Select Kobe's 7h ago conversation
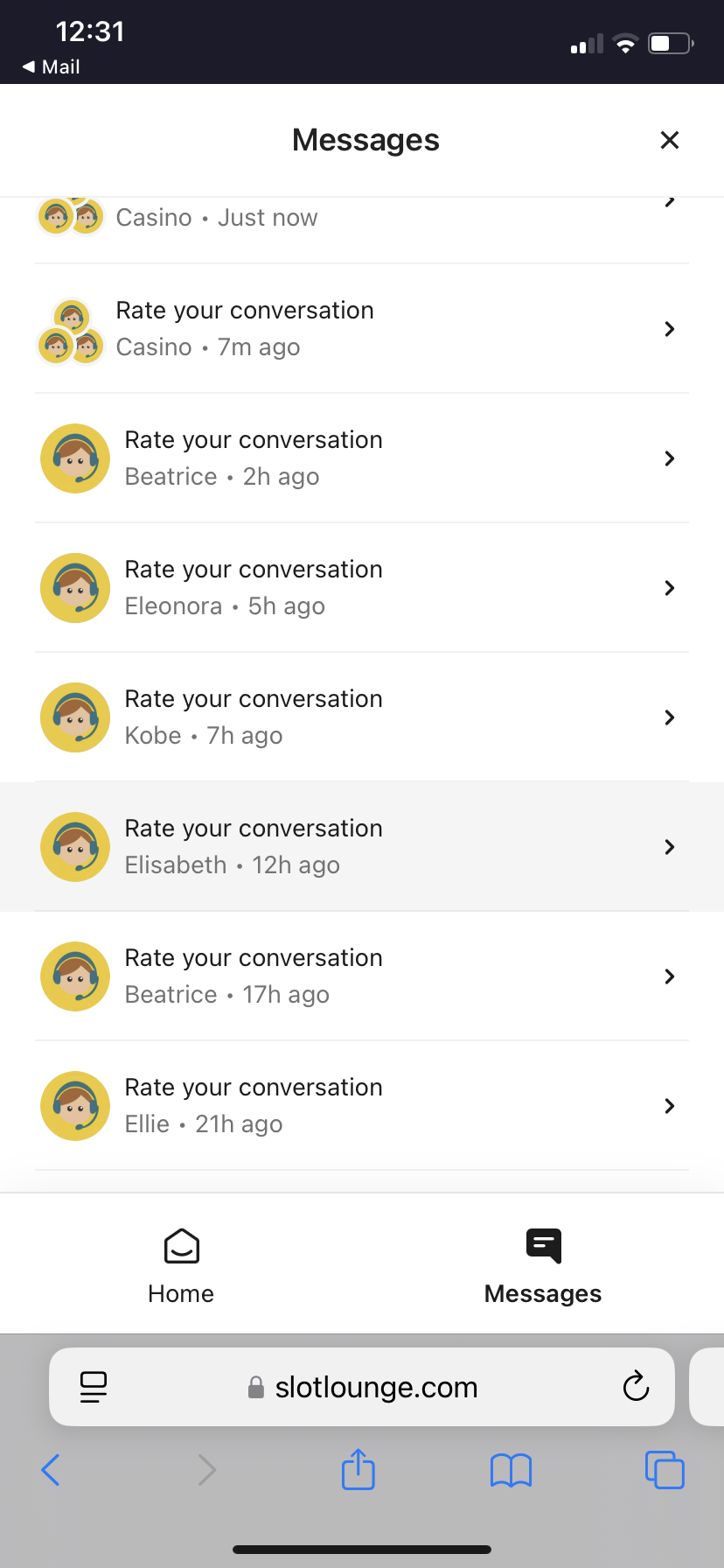 click(x=362, y=717)
